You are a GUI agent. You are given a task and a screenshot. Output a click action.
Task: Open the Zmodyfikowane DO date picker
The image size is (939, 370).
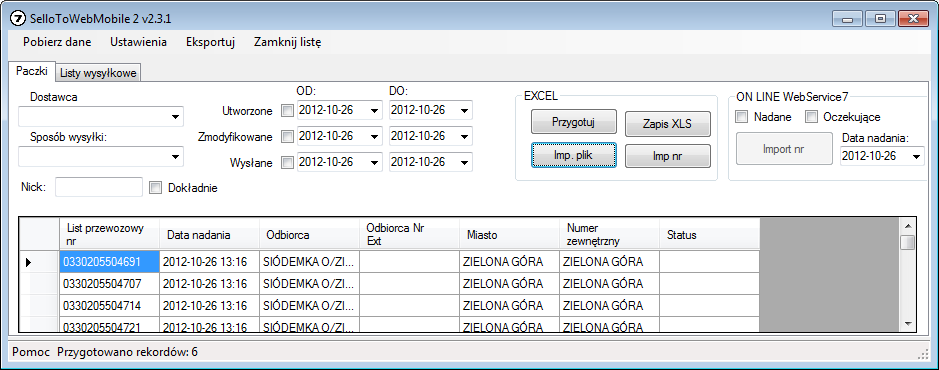click(x=464, y=137)
